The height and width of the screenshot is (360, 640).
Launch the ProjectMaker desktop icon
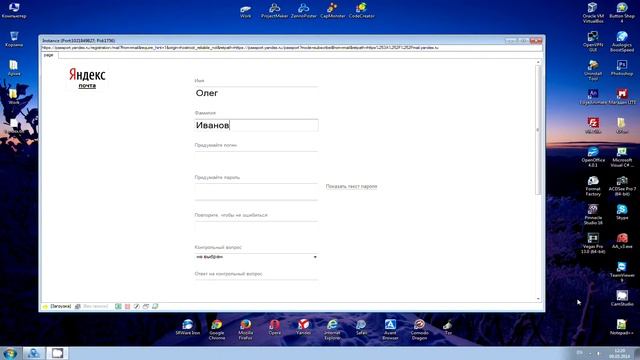pyautogui.click(x=274, y=11)
